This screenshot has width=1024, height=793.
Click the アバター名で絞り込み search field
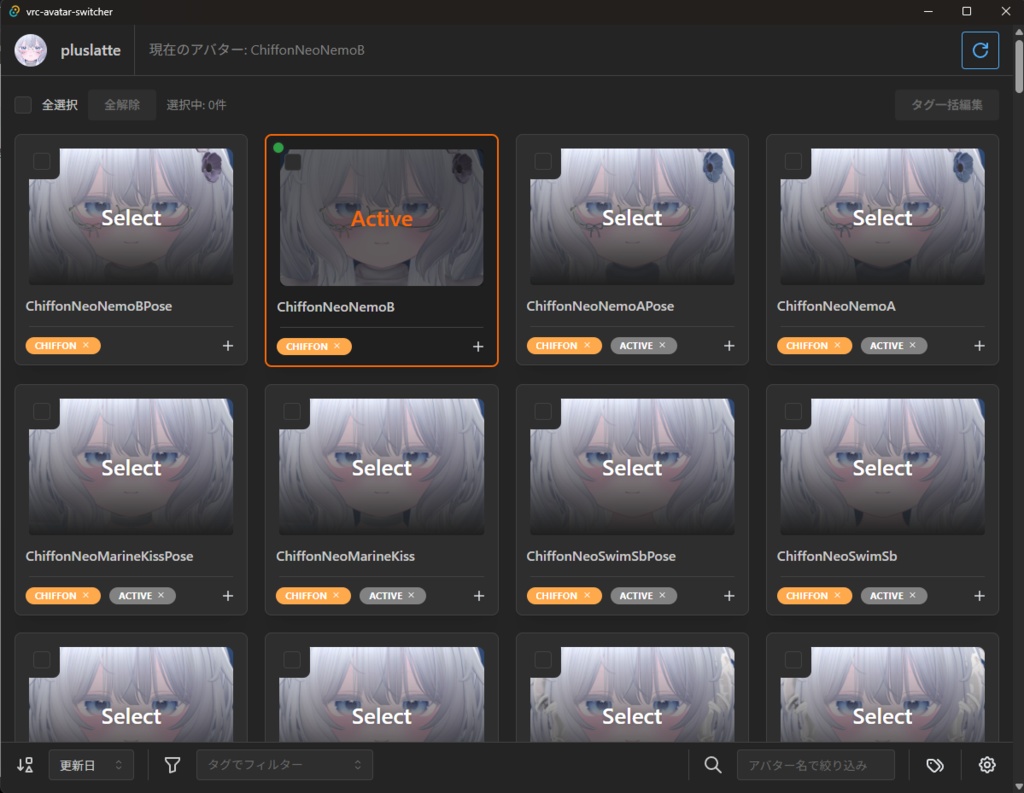point(815,764)
